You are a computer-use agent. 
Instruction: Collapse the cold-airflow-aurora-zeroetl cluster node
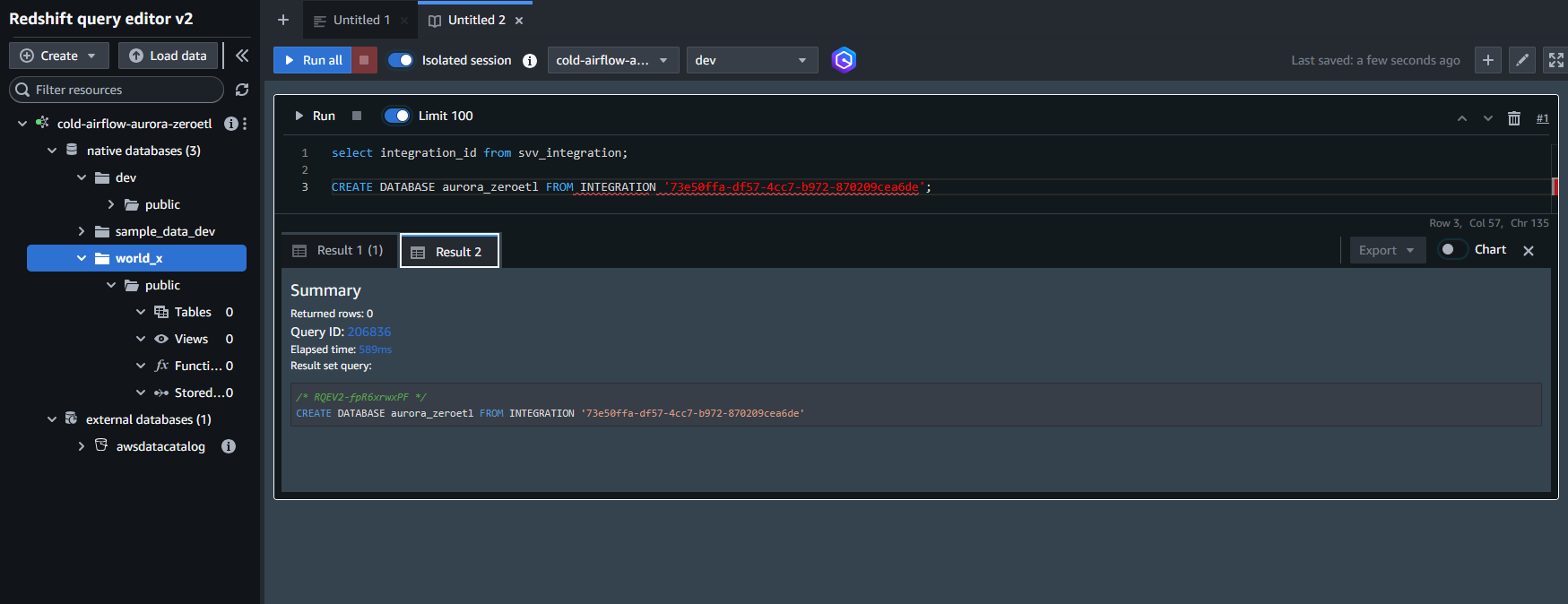[x=22, y=124]
